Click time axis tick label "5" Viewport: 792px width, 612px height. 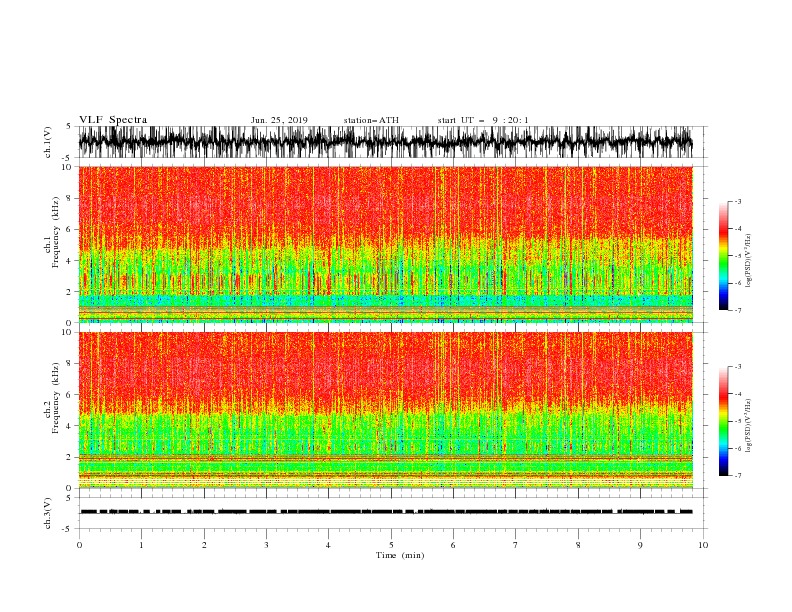(391, 545)
